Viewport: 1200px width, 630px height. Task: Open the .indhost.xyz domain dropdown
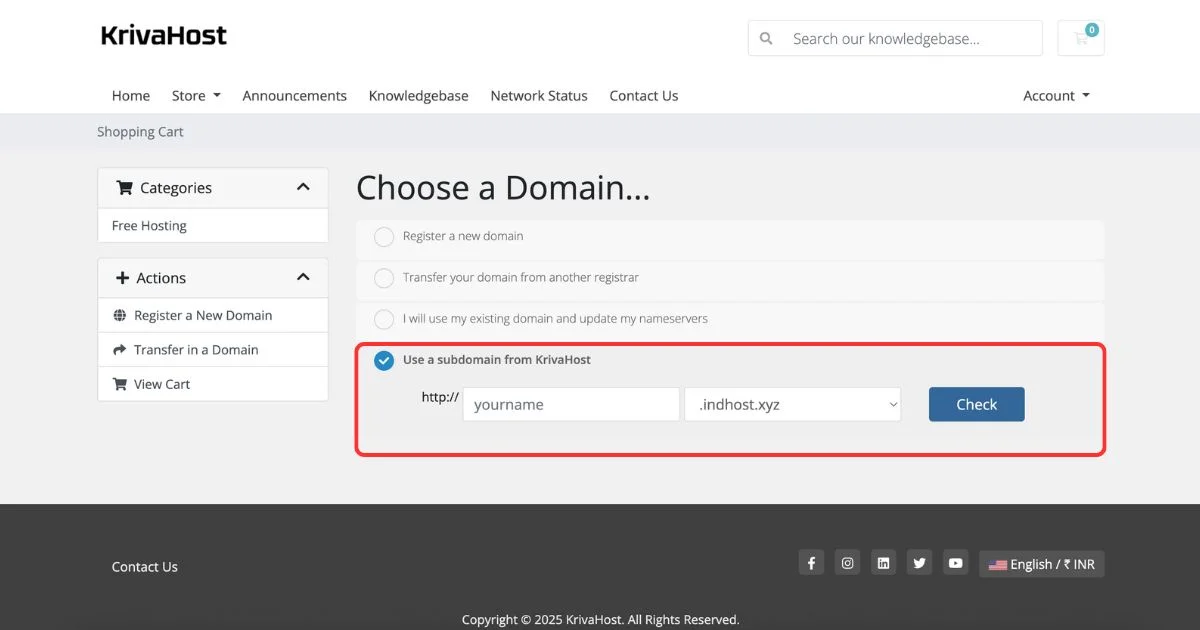pyautogui.click(x=792, y=405)
